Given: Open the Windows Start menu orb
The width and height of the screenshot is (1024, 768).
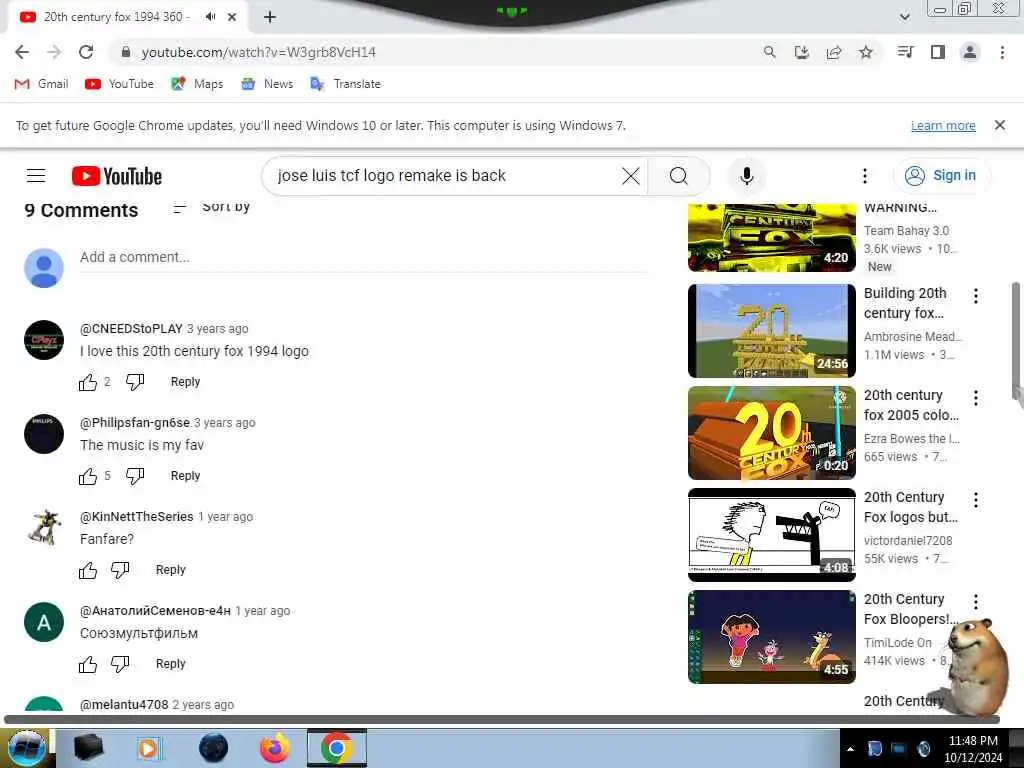Looking at the screenshot, I should 26,748.
